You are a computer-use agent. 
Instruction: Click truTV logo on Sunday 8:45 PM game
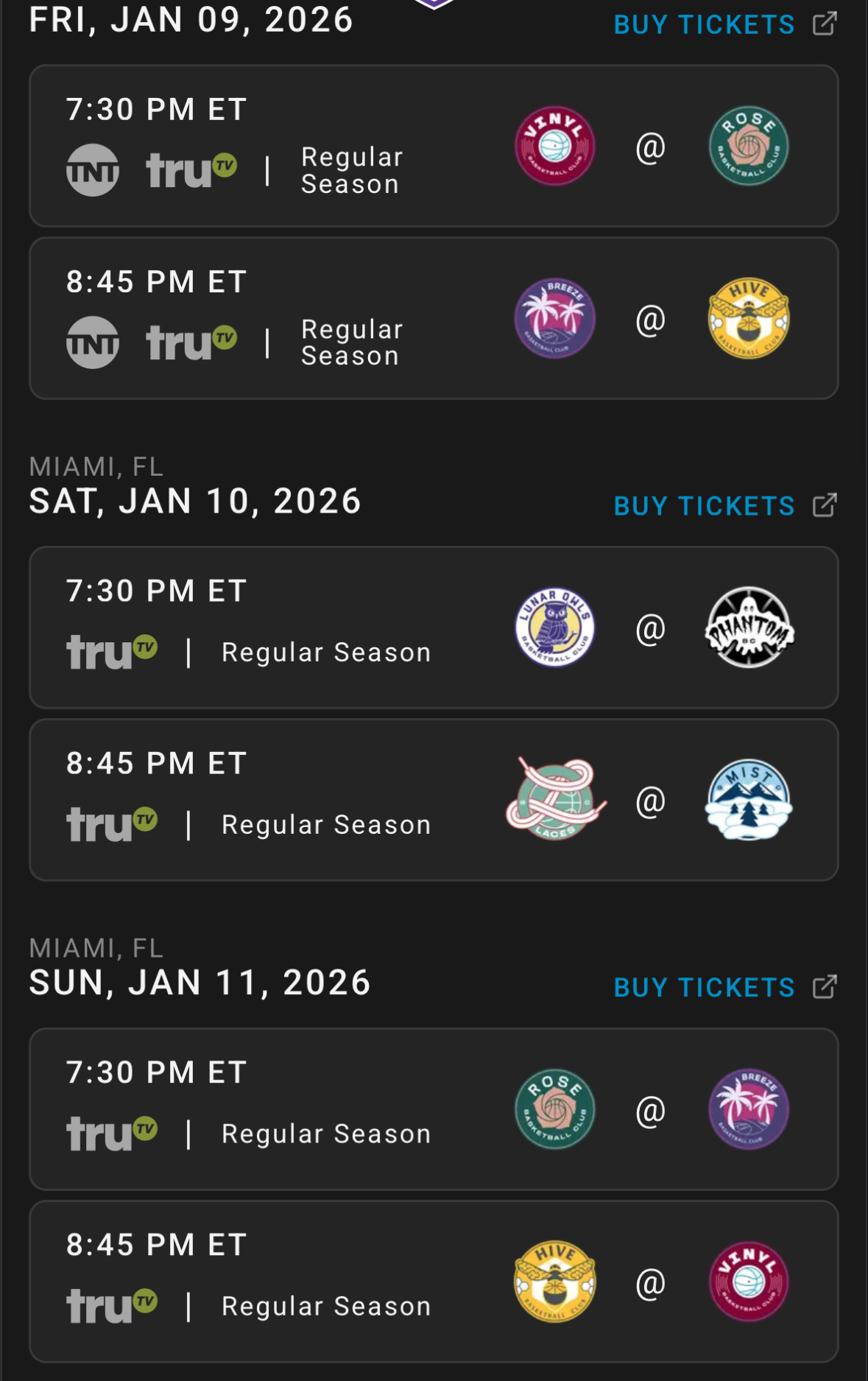(x=112, y=1306)
